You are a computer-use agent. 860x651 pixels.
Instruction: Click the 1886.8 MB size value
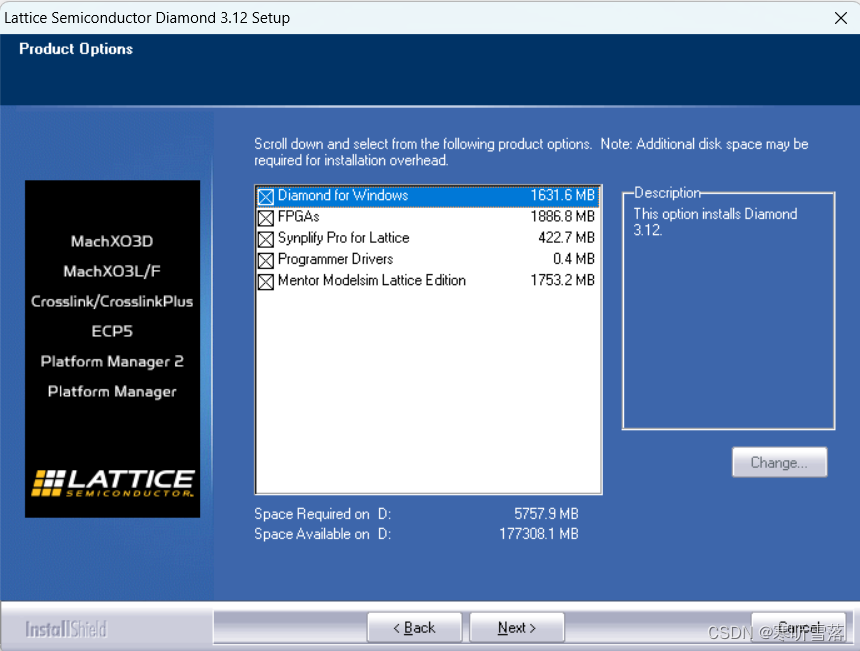(x=562, y=217)
